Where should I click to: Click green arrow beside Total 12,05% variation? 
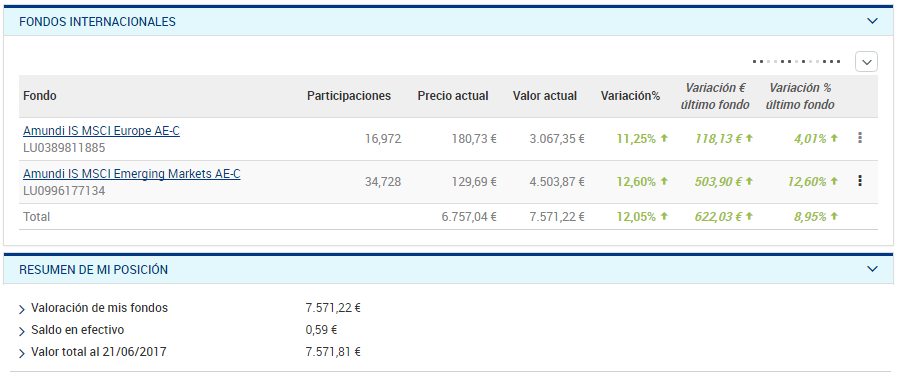coord(664,216)
